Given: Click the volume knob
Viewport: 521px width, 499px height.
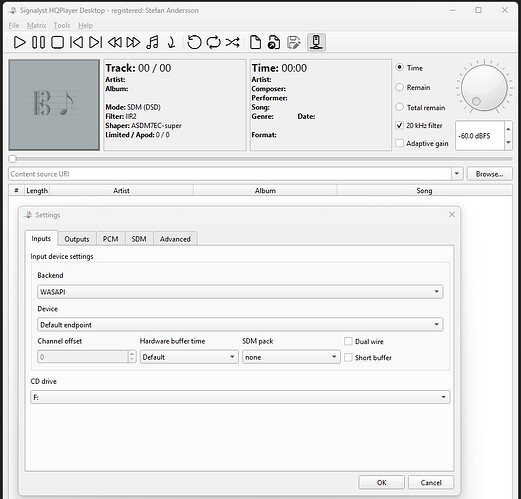Looking at the screenshot, I should [484, 88].
